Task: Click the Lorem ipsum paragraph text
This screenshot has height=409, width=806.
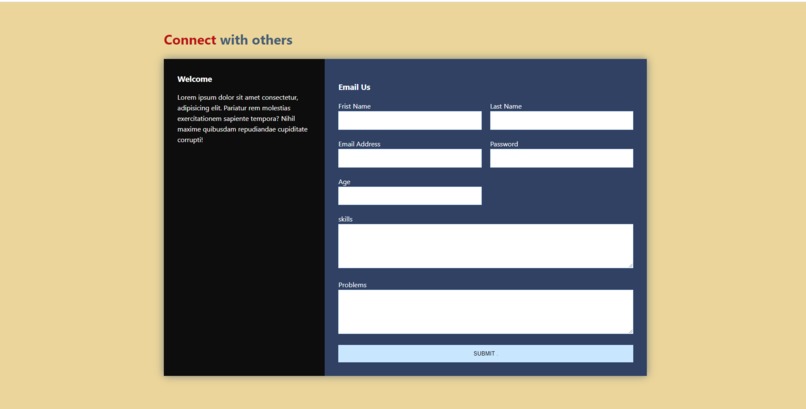Action: click(243, 119)
